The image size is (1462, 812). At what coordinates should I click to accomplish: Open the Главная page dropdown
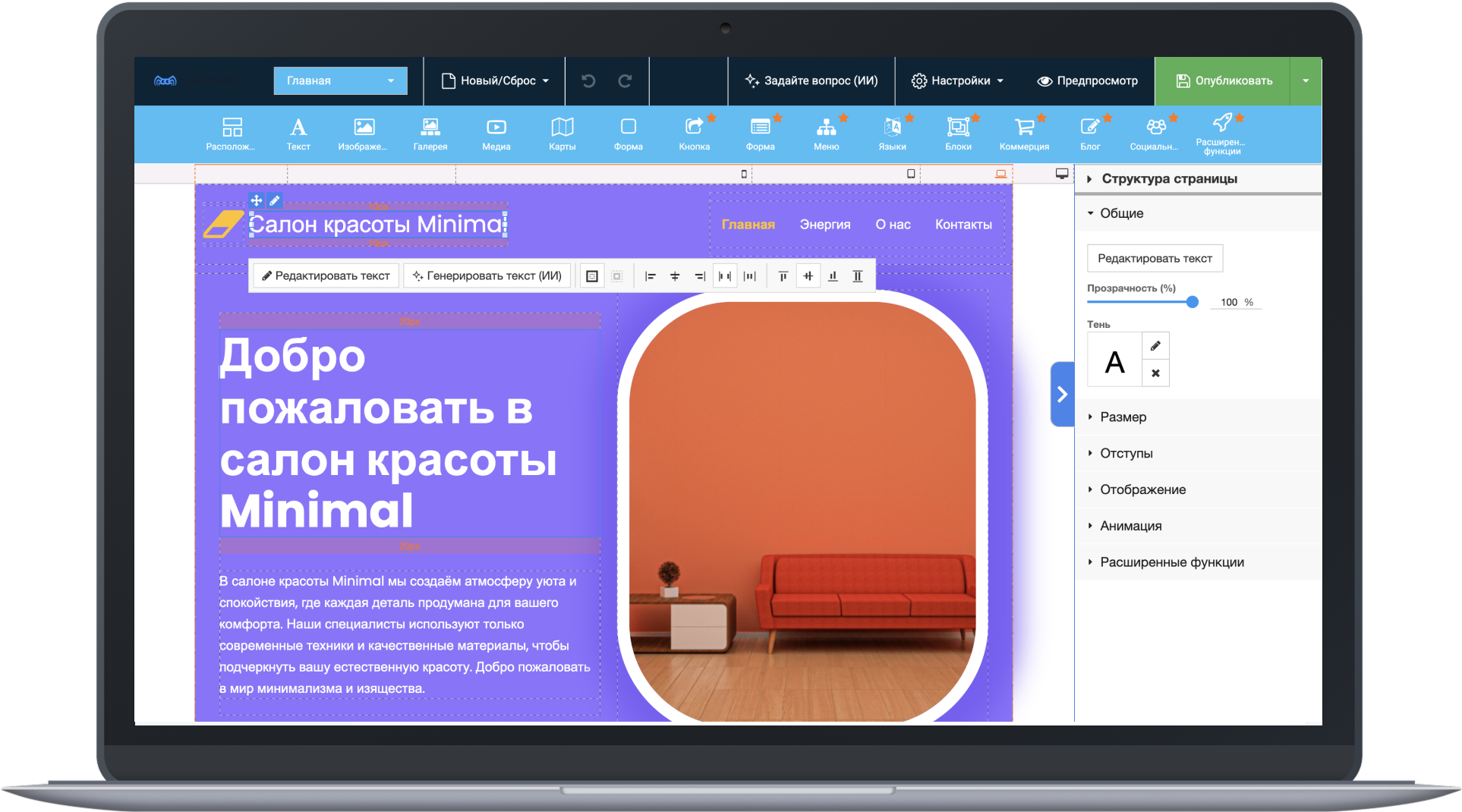click(x=340, y=80)
